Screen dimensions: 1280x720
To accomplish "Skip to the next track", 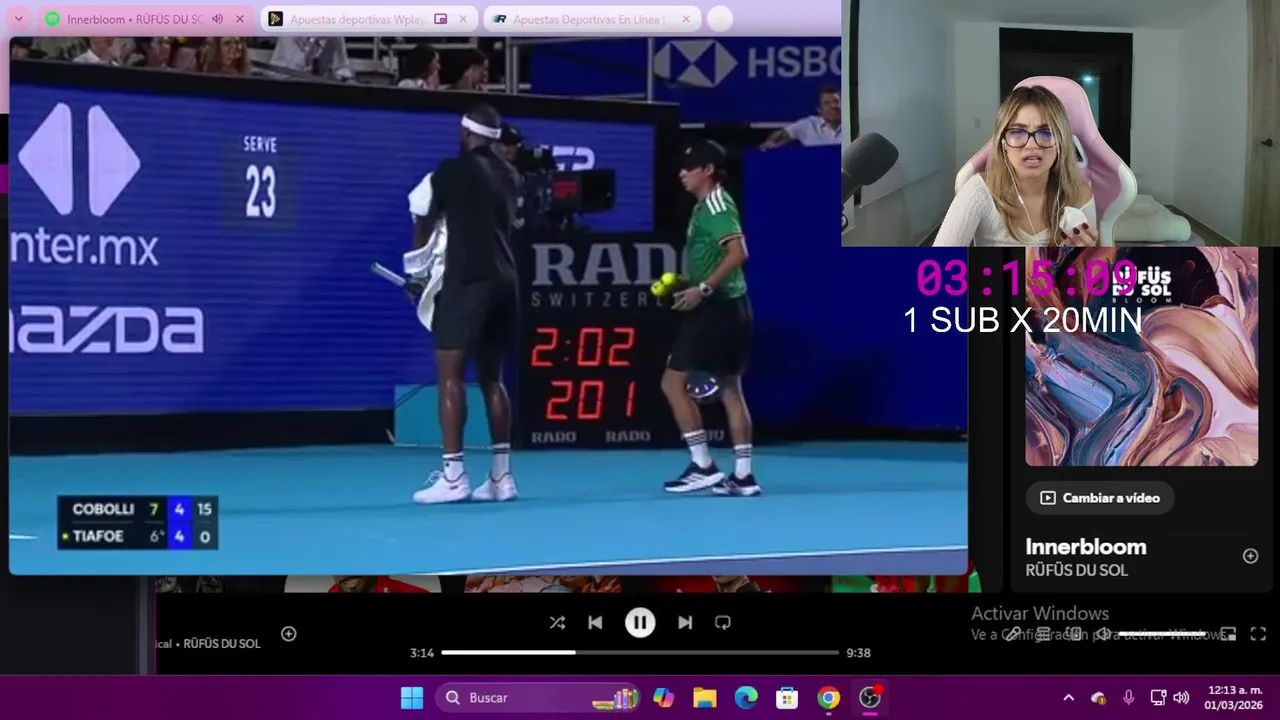I will point(685,623).
